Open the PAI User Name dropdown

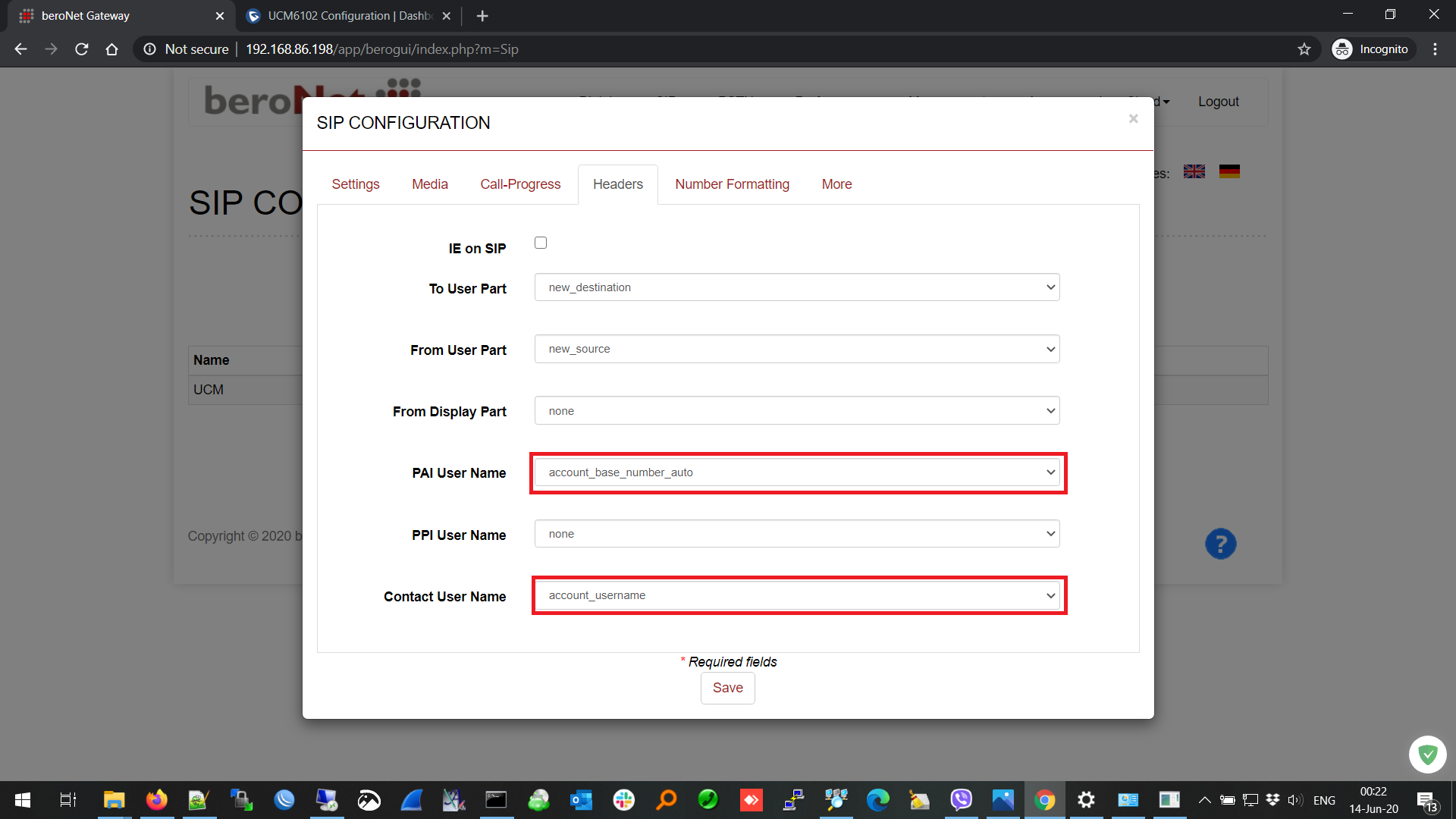click(796, 472)
